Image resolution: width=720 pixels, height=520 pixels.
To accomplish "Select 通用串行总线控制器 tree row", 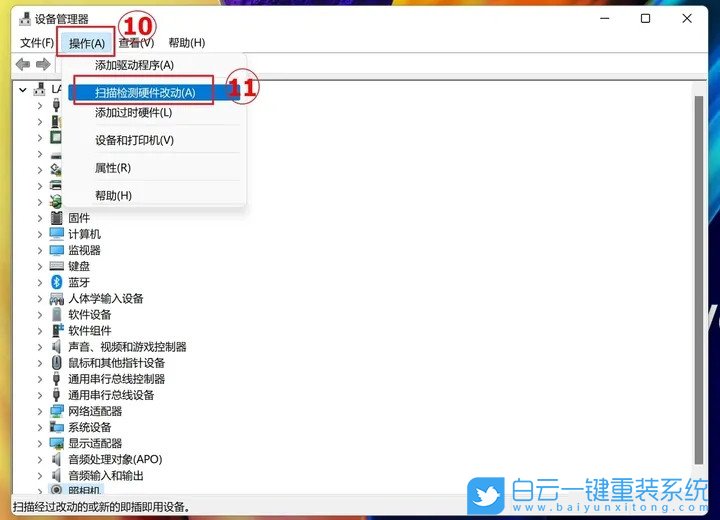I will pyautogui.click(x=117, y=379).
